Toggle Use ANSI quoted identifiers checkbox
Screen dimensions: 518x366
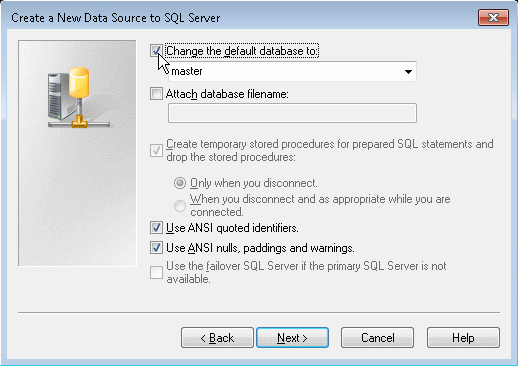pos(156,228)
